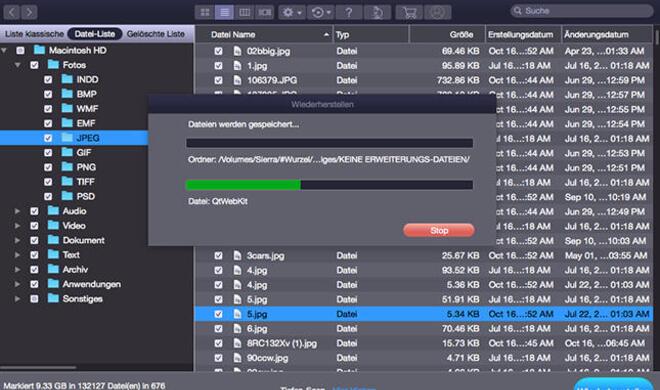The width and height of the screenshot is (660, 390).
Task: Collapse the Fotos folder triangle
Action: click(18, 65)
